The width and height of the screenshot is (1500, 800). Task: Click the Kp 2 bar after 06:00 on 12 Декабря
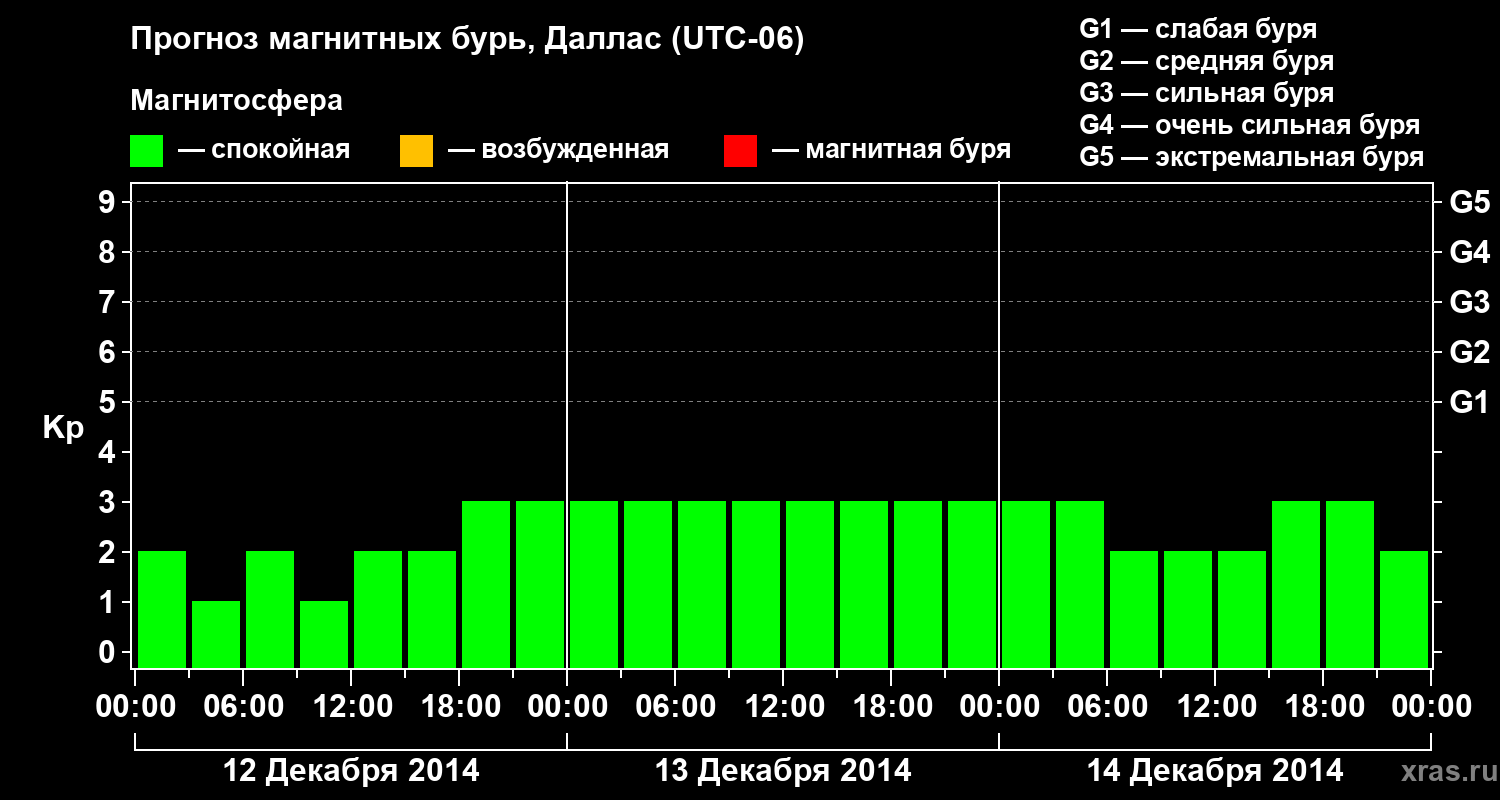(270, 609)
